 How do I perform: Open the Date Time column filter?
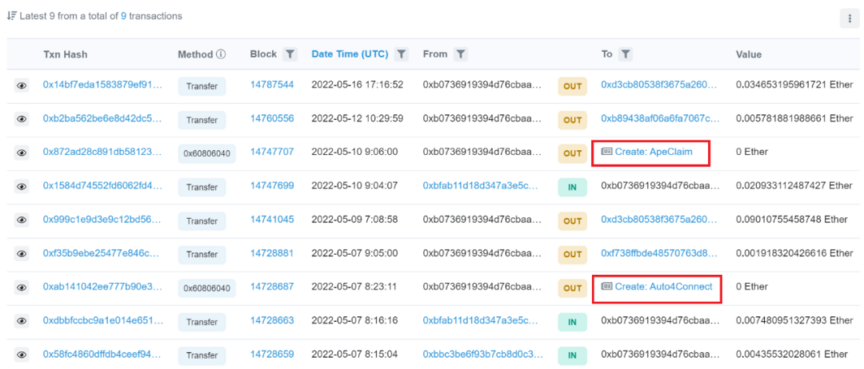click(402, 54)
